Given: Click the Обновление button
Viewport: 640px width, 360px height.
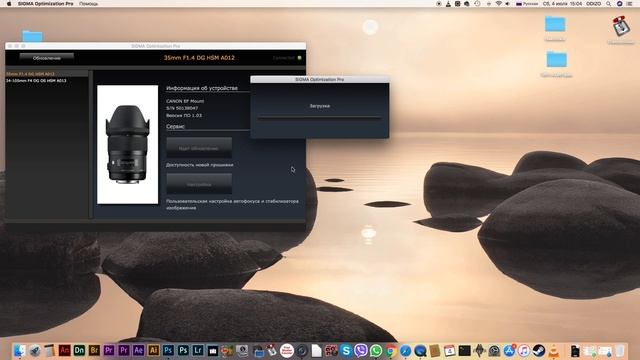Looking at the screenshot, I should 47,58.
